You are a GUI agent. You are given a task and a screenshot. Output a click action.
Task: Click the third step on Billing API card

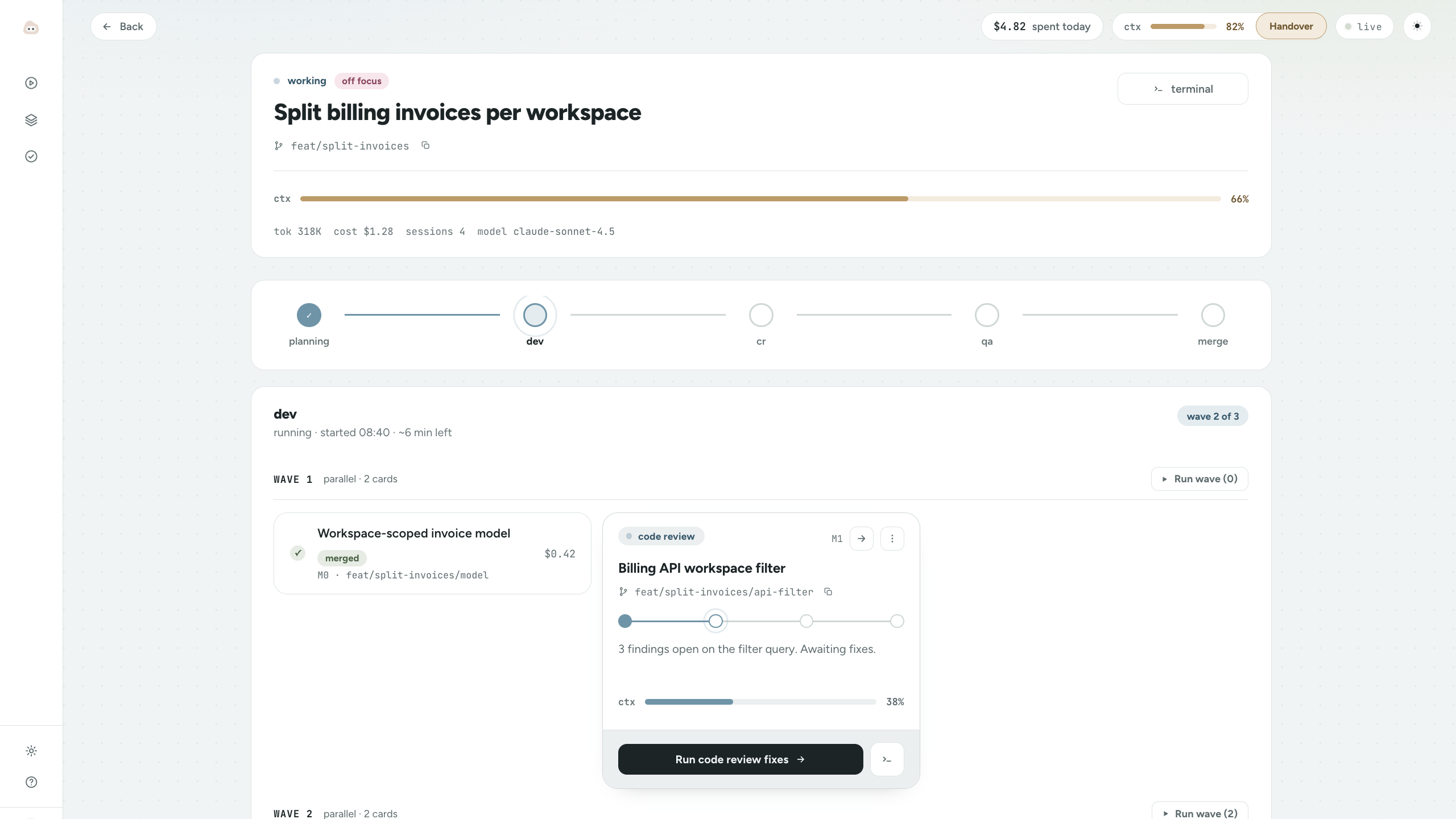click(806, 621)
